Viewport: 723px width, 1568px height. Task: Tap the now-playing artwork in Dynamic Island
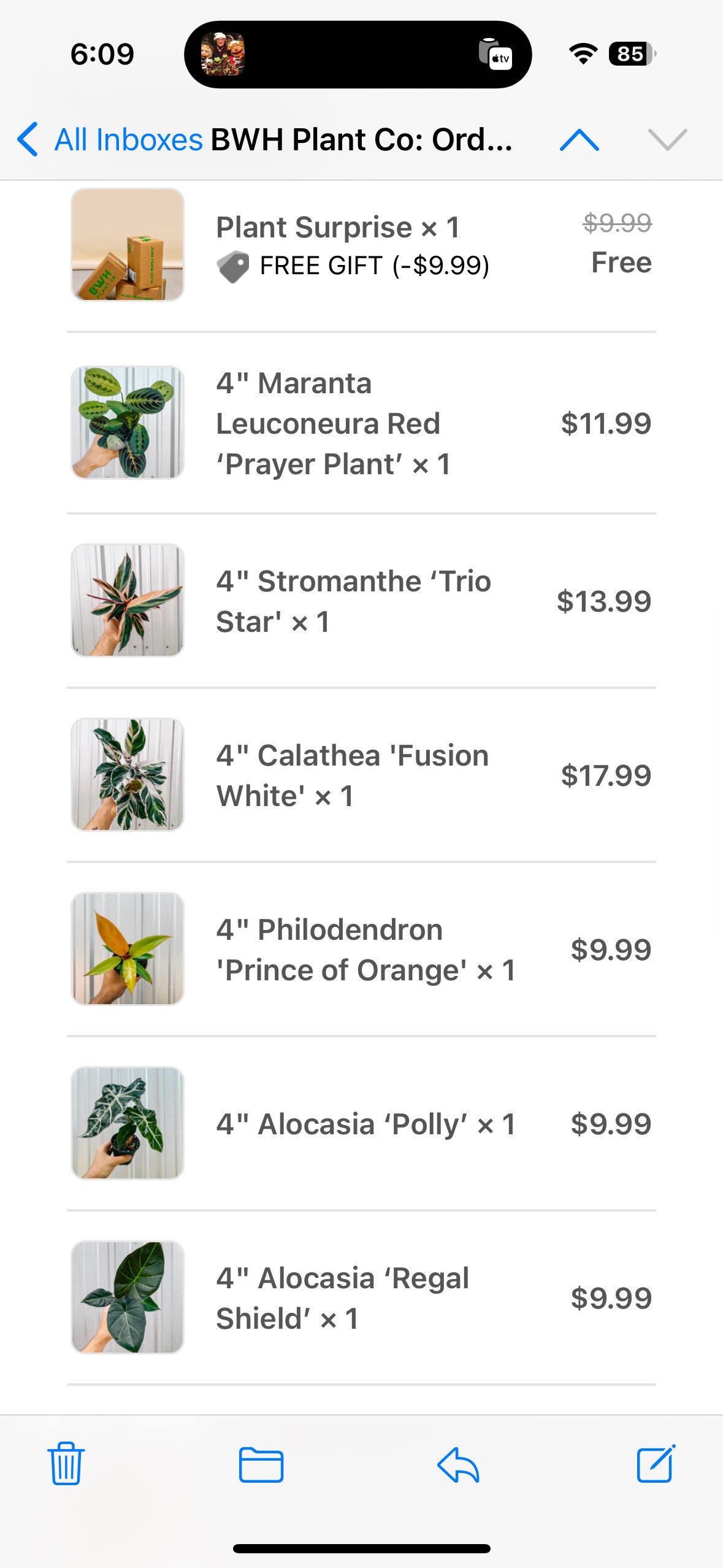[223, 55]
